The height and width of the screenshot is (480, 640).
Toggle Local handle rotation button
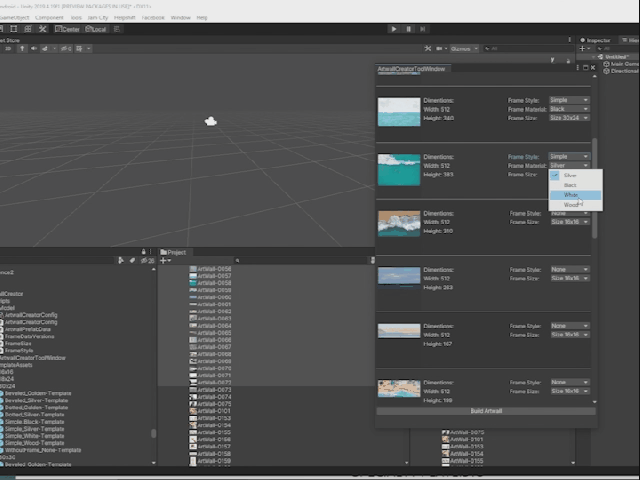(x=96, y=29)
